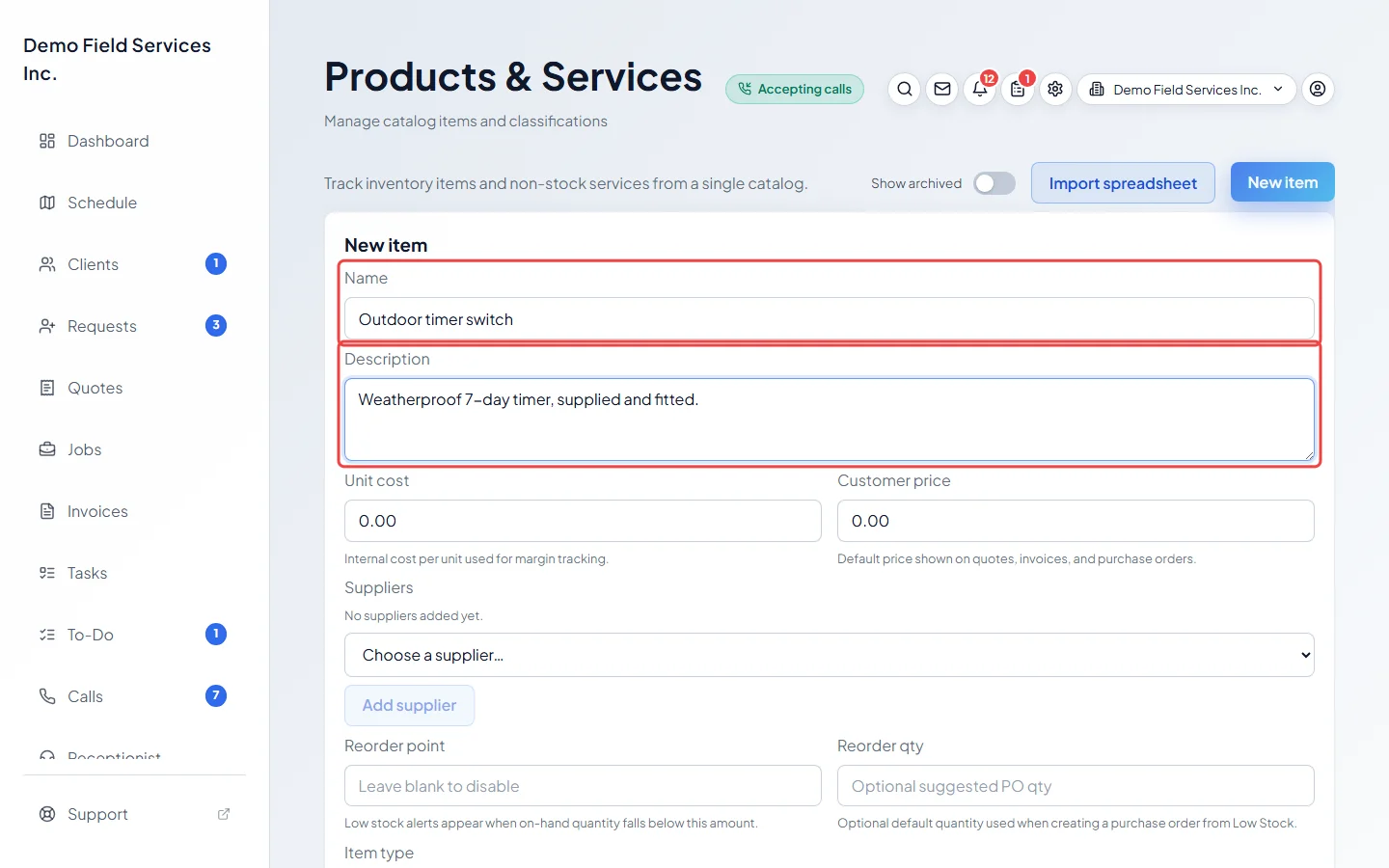Click the Name input field

tap(830, 319)
